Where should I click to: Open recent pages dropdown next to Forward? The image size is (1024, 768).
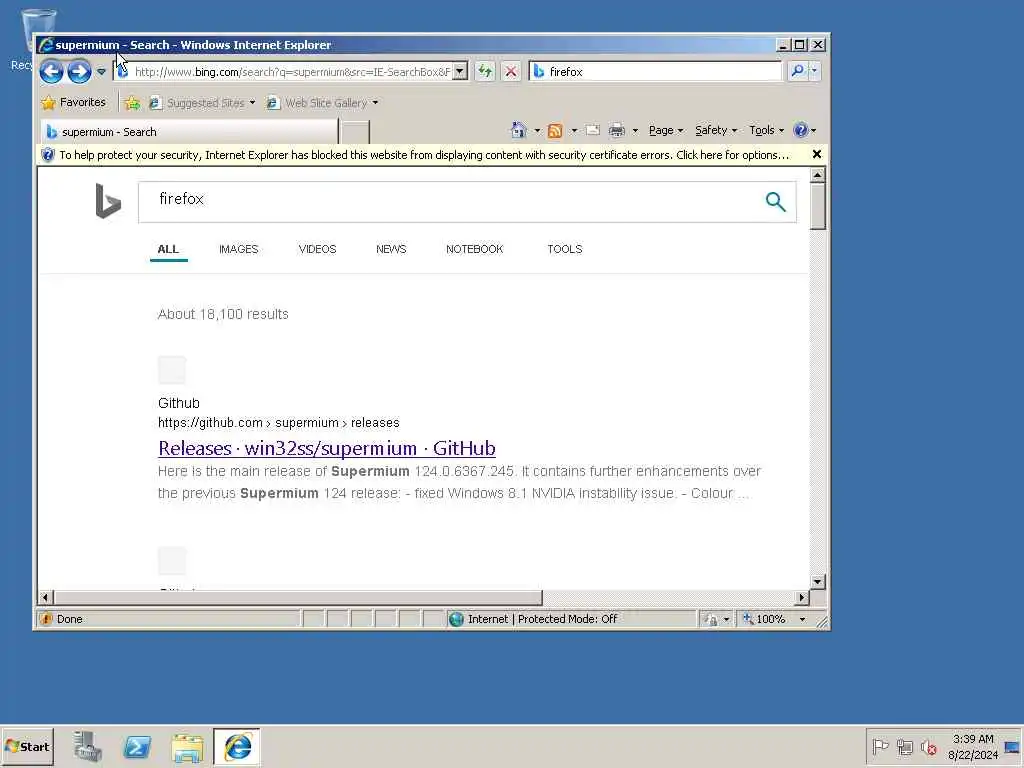click(x=101, y=72)
